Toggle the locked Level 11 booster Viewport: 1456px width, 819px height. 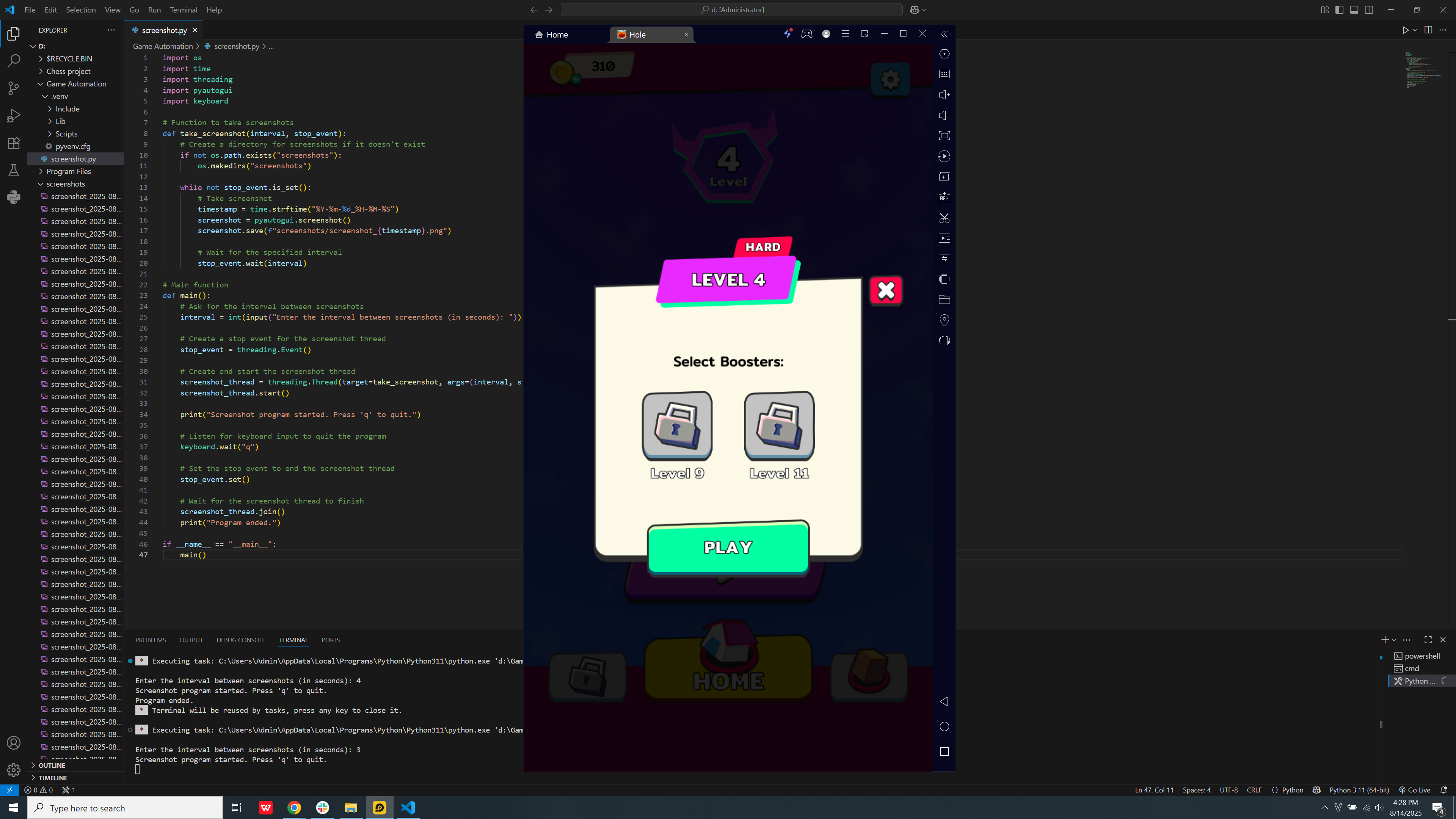(779, 425)
